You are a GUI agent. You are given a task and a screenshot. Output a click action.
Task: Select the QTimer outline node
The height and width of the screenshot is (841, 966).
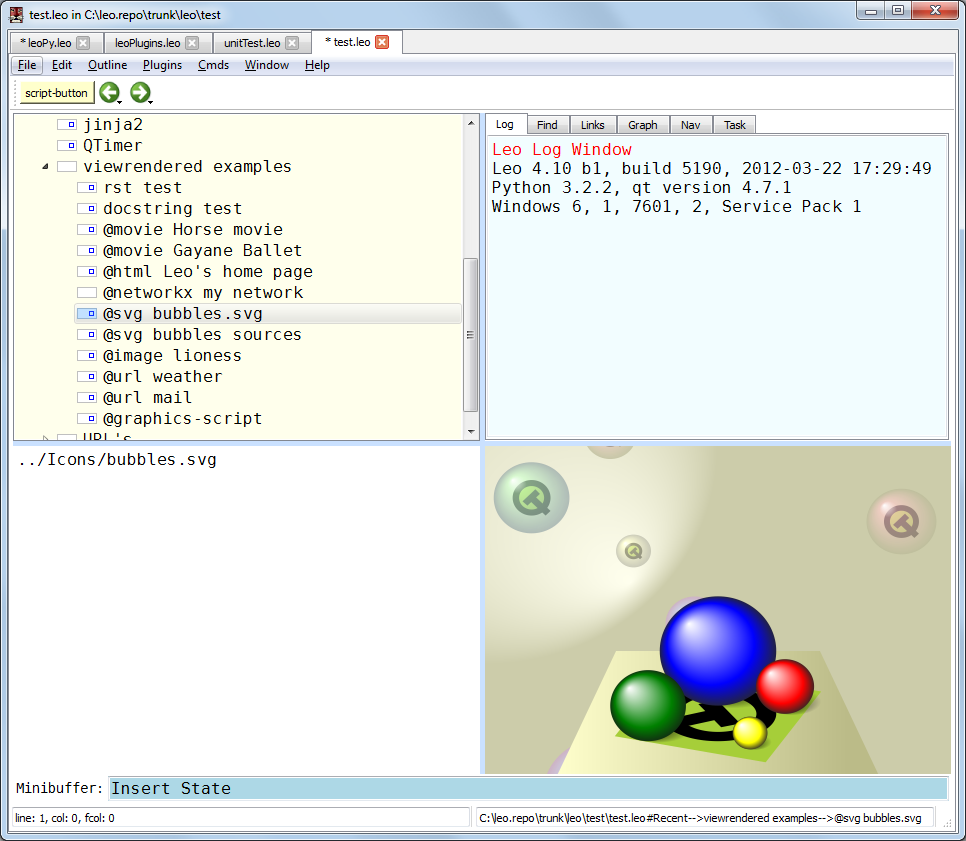pos(113,145)
